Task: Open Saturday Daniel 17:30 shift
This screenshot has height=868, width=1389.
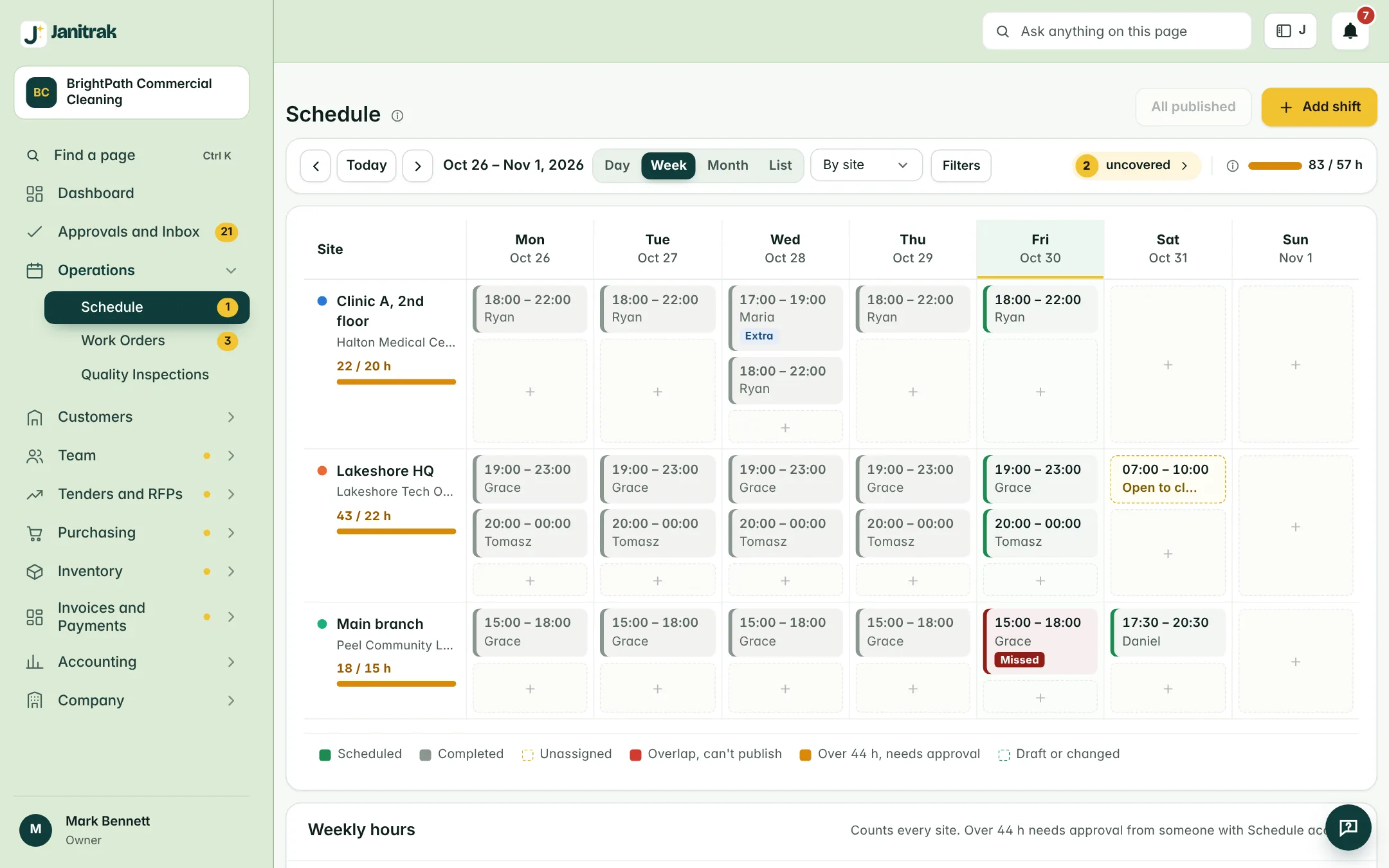Action: pyautogui.click(x=1168, y=632)
